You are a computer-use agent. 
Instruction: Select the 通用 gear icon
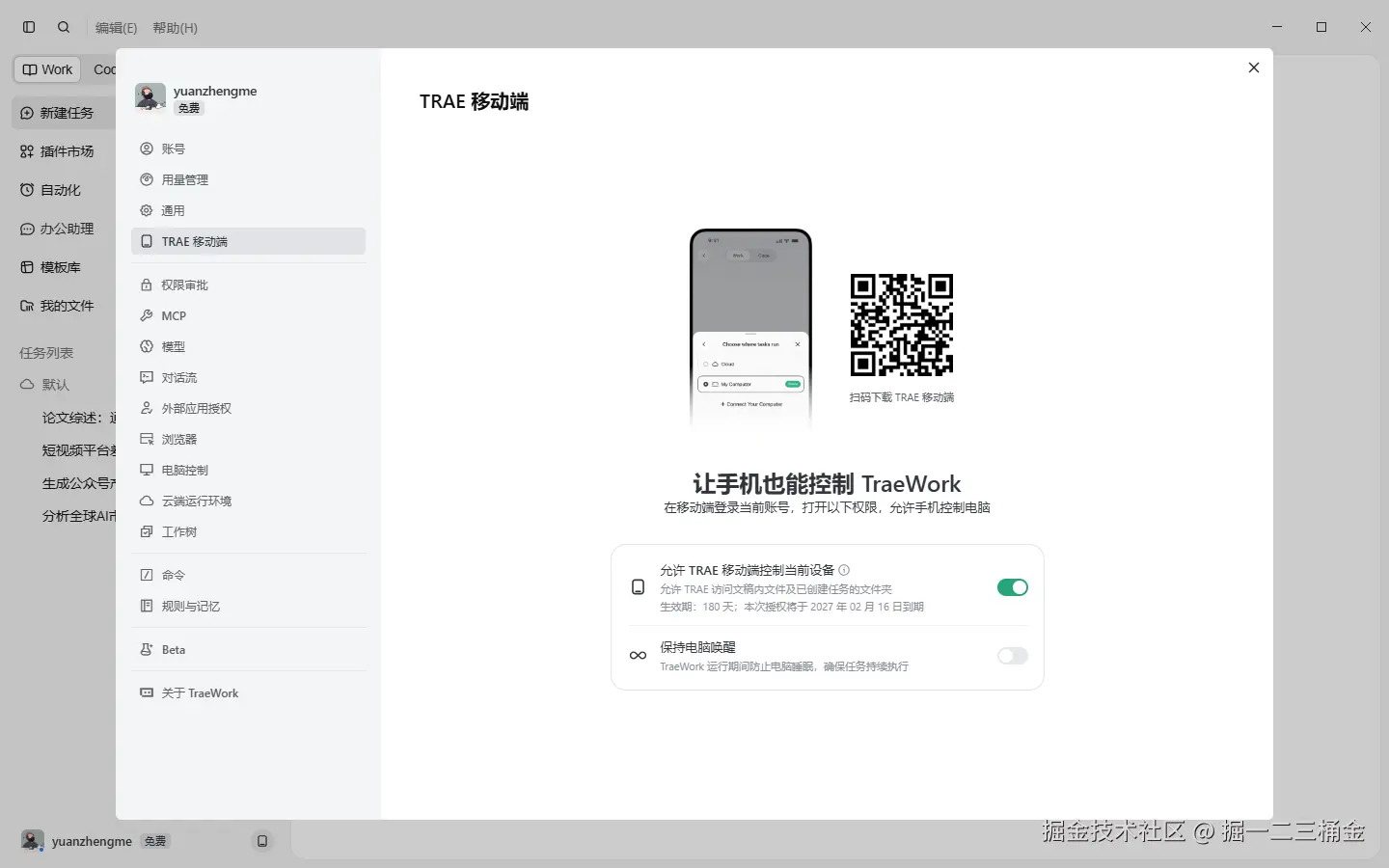pos(147,210)
